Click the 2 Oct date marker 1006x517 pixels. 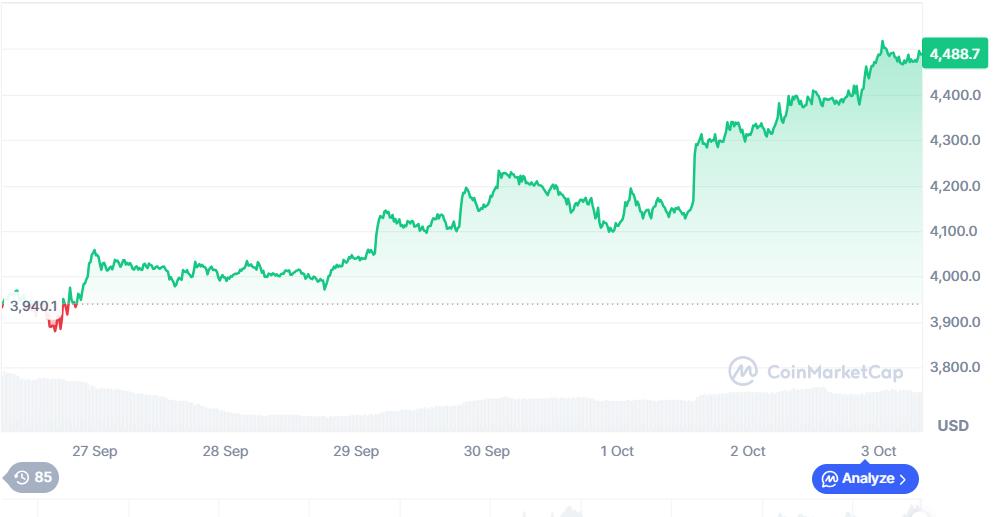point(747,451)
